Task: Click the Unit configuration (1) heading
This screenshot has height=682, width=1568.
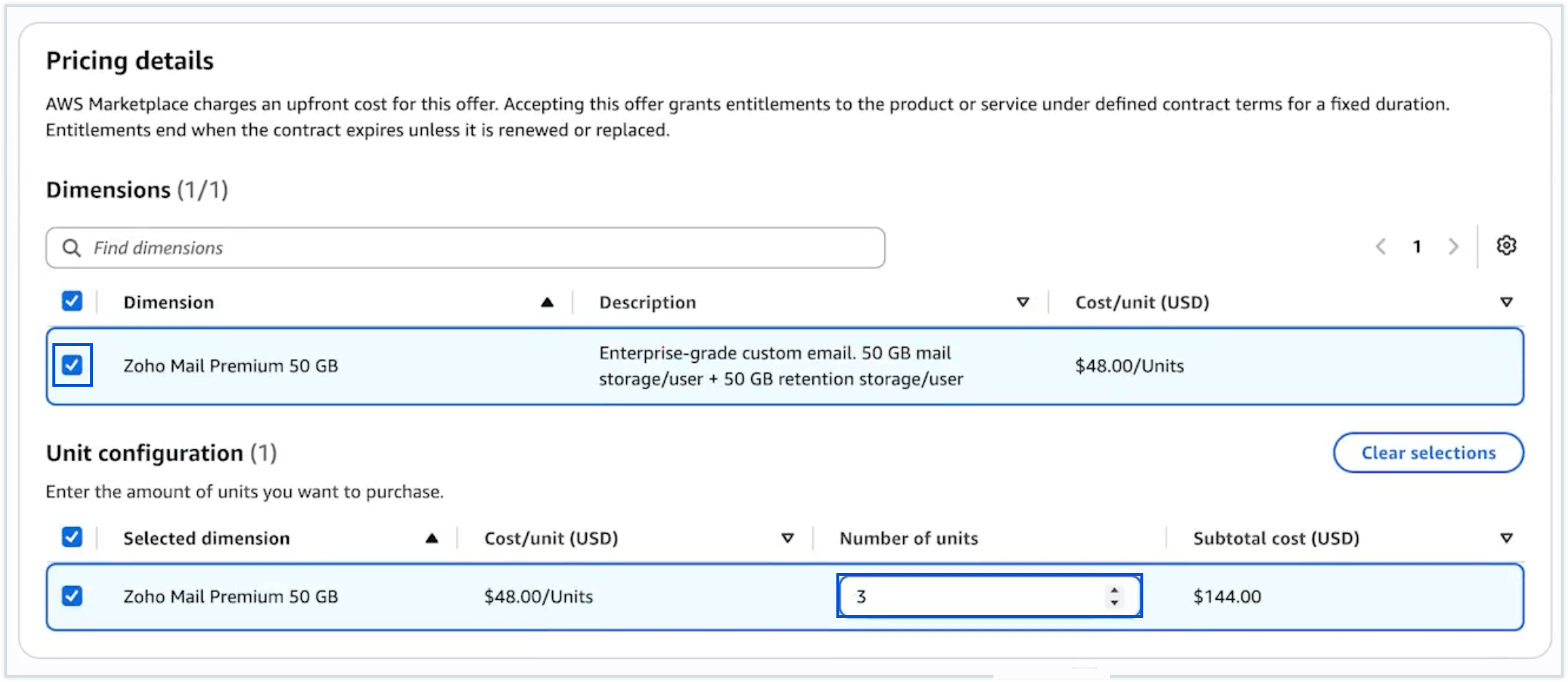Action: [x=161, y=454]
